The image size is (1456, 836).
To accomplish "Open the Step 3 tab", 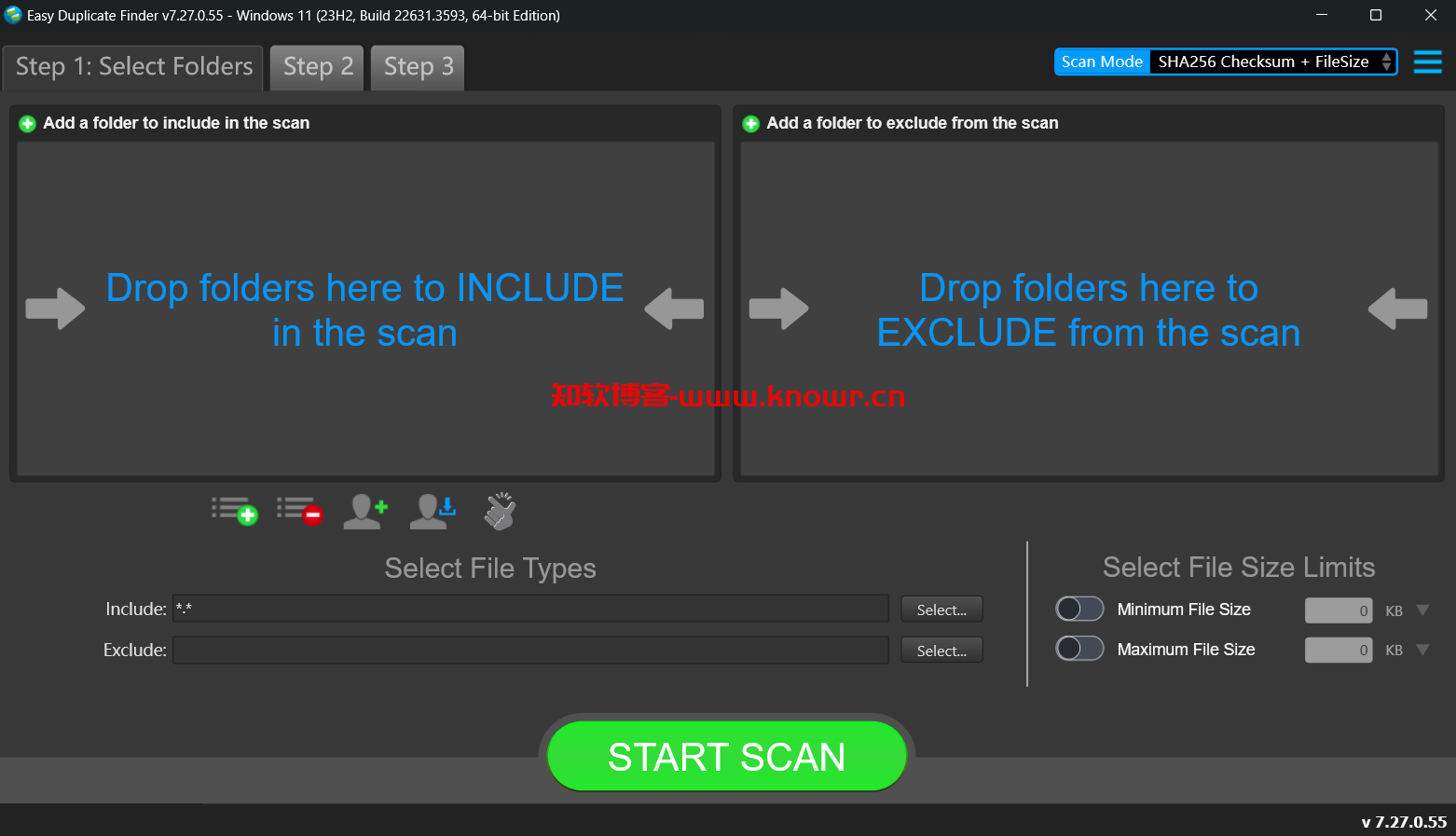I will click(x=418, y=67).
